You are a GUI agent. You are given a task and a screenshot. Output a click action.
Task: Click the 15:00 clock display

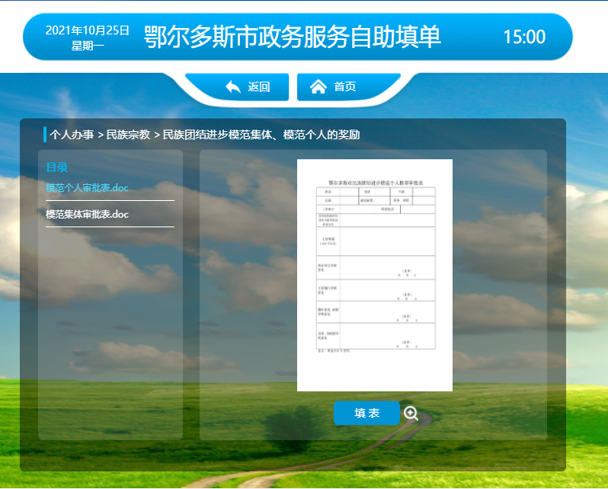click(x=524, y=37)
